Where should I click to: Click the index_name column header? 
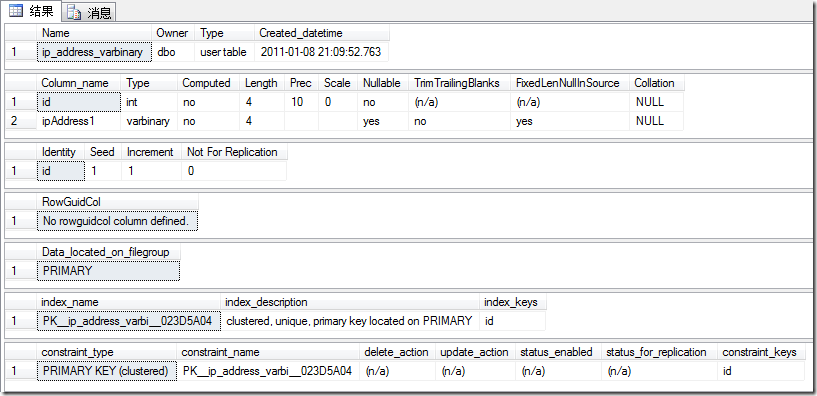coord(129,302)
